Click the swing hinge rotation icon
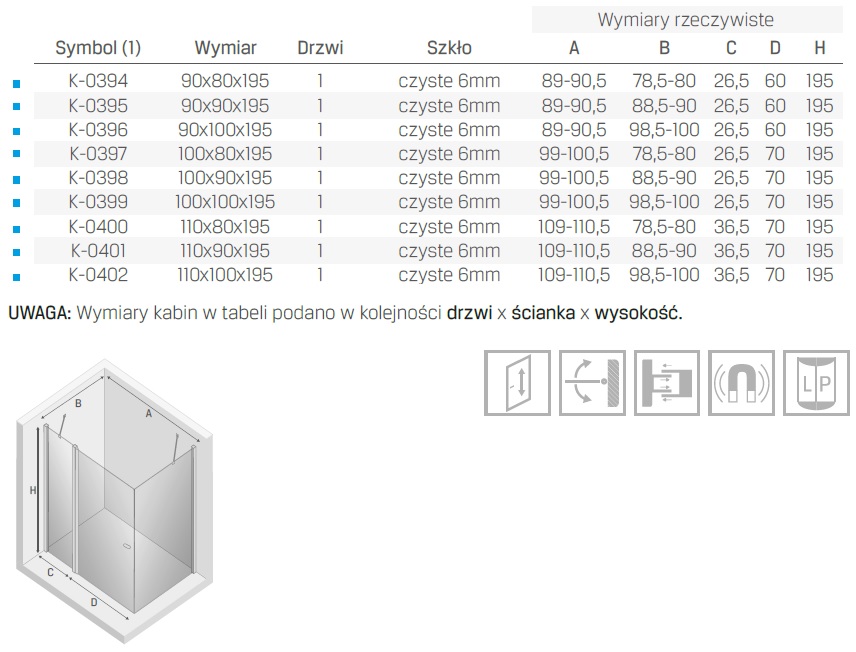Image resolution: width=856 pixels, height=652 pixels. pos(592,382)
